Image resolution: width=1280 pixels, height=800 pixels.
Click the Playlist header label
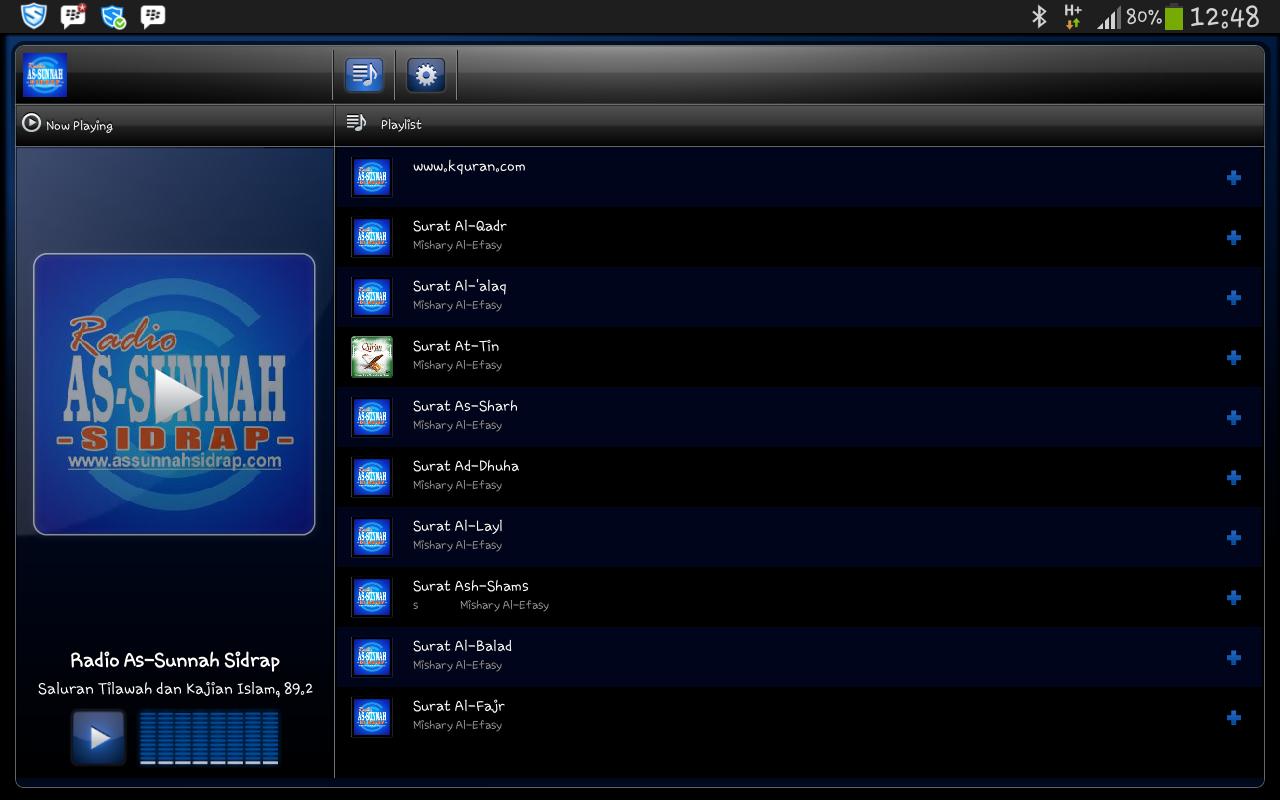(x=401, y=125)
